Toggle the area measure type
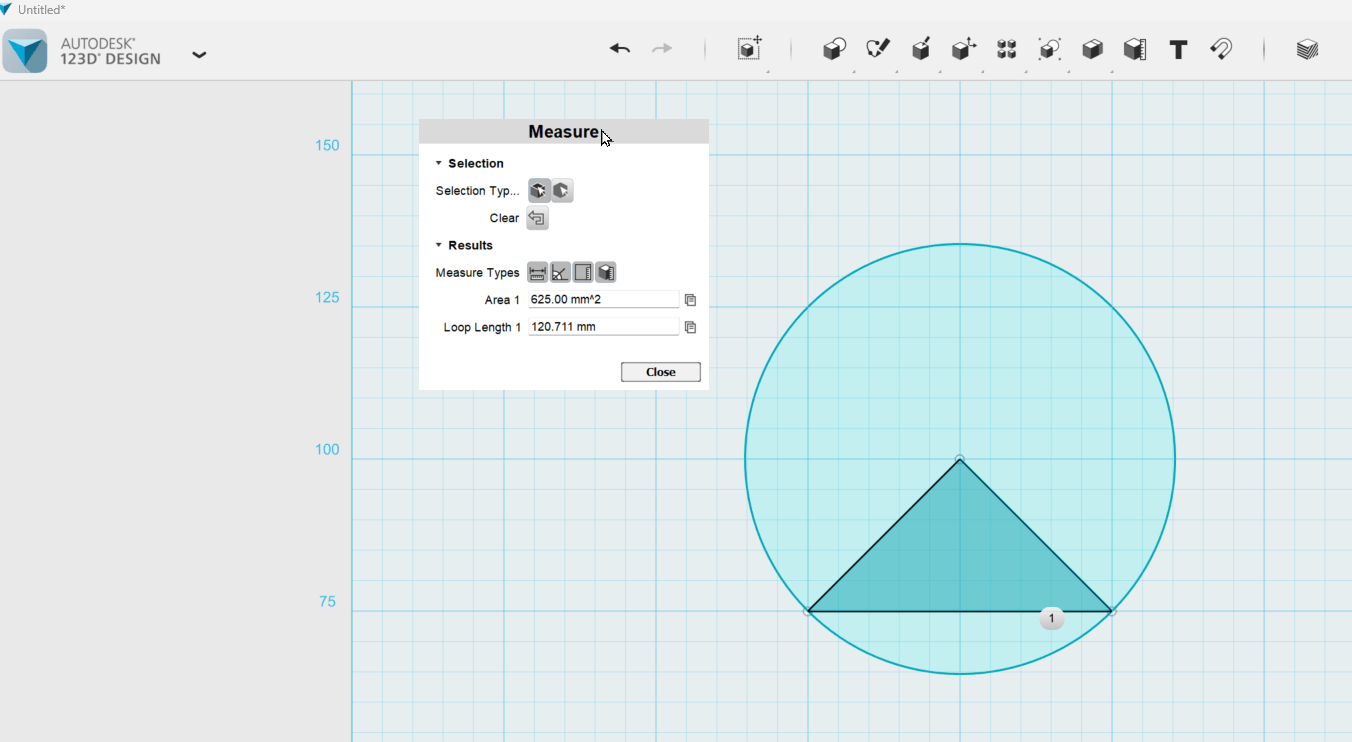This screenshot has width=1352, height=742. (x=583, y=272)
